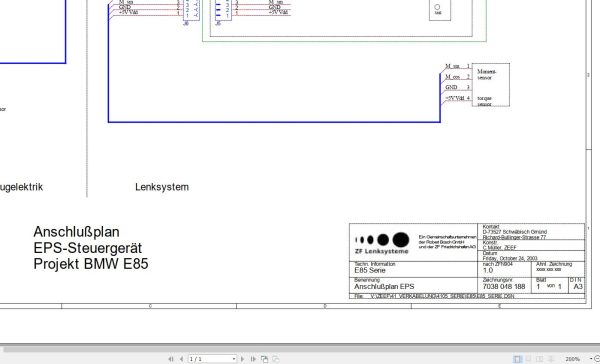Select the single page view mode

click(x=517, y=359)
